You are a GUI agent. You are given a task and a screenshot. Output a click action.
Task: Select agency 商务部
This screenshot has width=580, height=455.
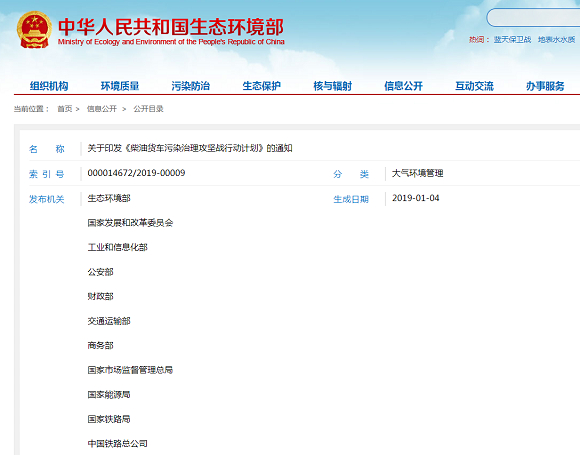[100, 346]
